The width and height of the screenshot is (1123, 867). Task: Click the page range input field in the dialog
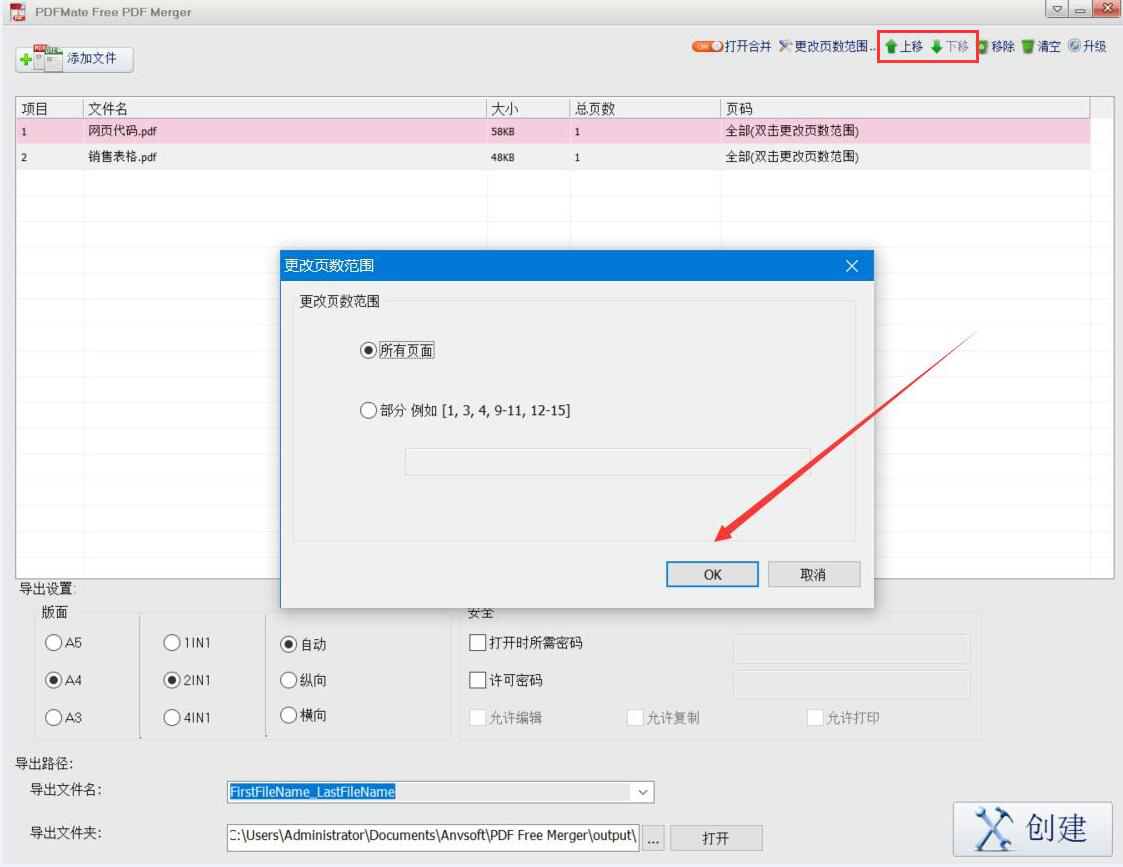[x=607, y=462]
